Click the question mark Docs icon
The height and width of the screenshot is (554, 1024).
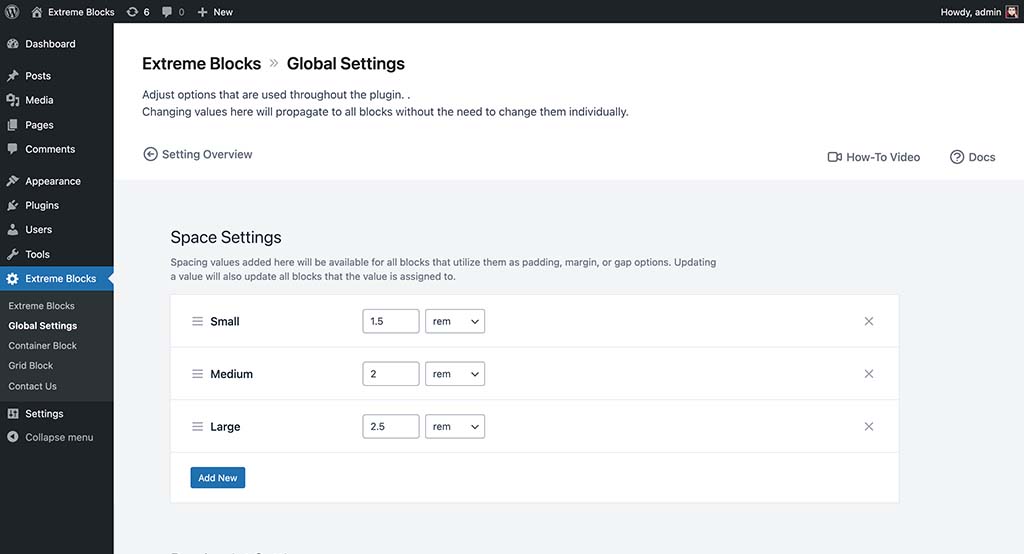click(957, 157)
